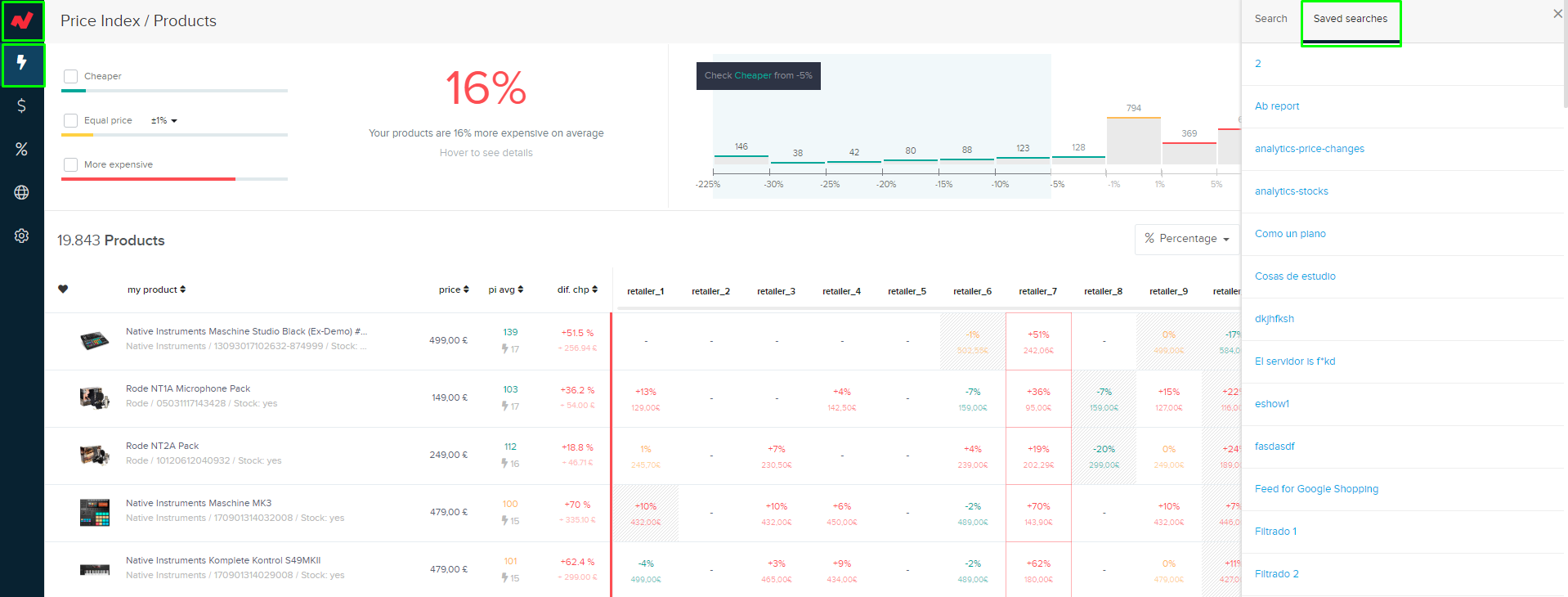Viewport: 1568px width, 597px height.
Task: Close the saved searches panel
Action: [1557, 14]
